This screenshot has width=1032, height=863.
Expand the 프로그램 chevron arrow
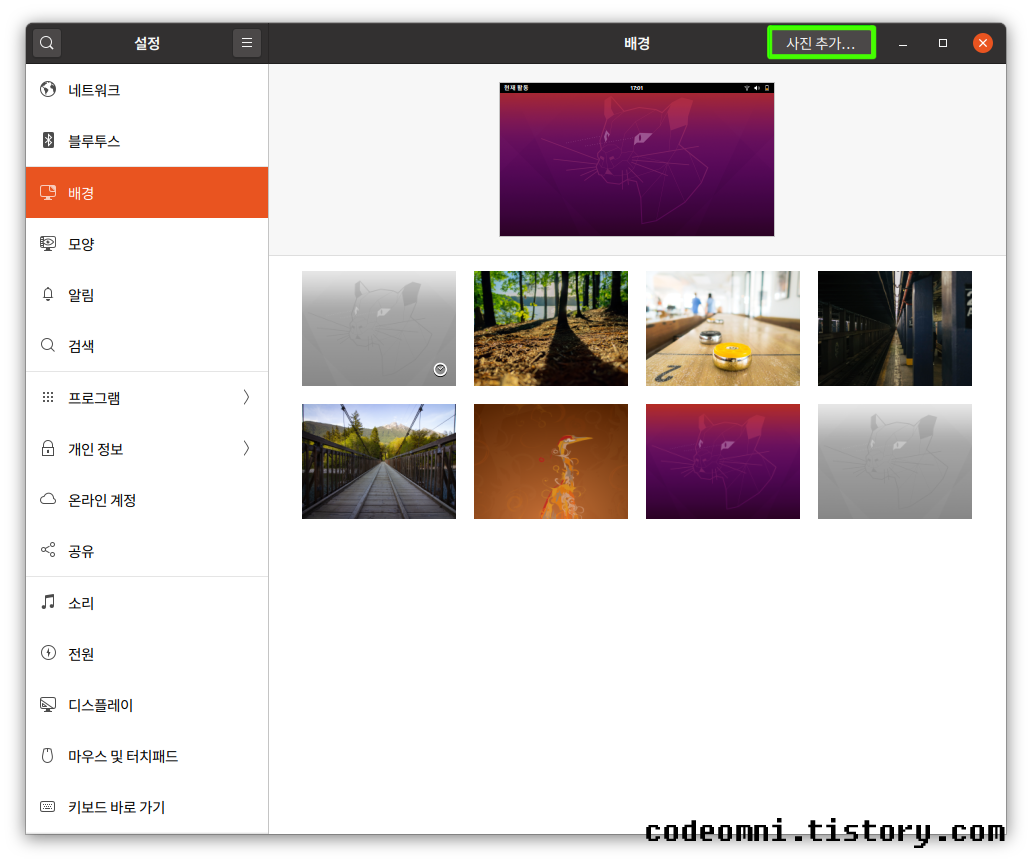(x=246, y=397)
